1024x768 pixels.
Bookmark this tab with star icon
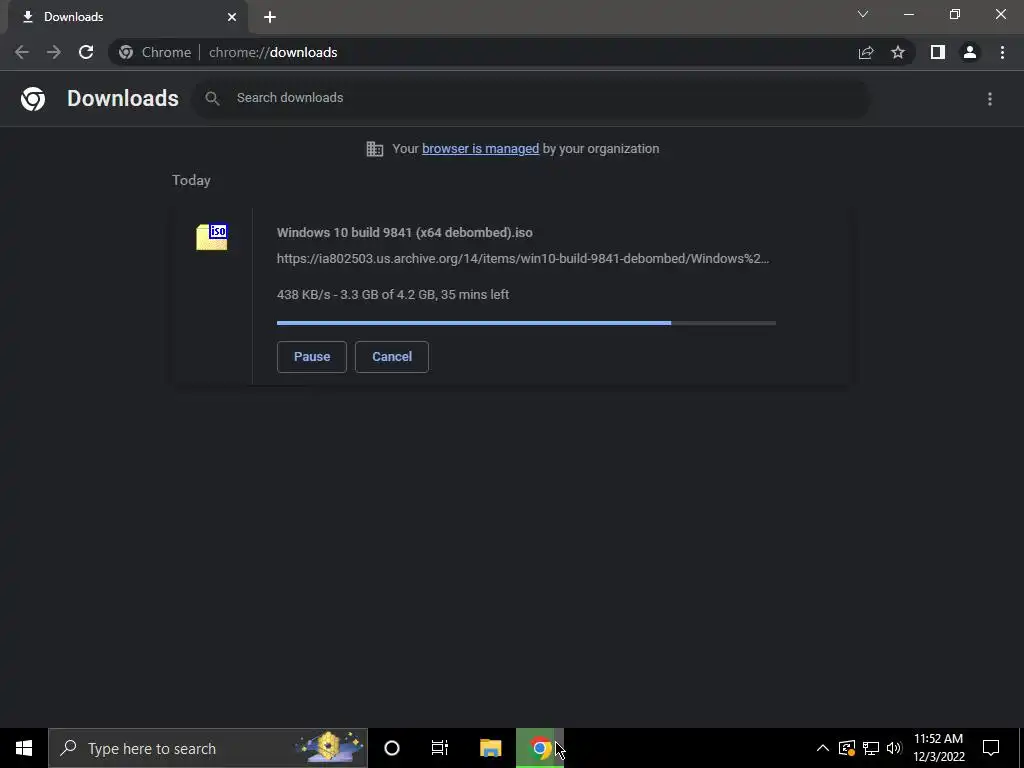click(x=898, y=52)
